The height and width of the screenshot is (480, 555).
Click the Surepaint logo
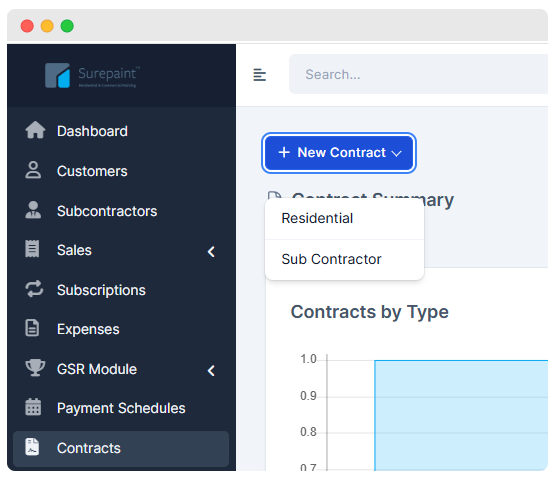click(92, 75)
